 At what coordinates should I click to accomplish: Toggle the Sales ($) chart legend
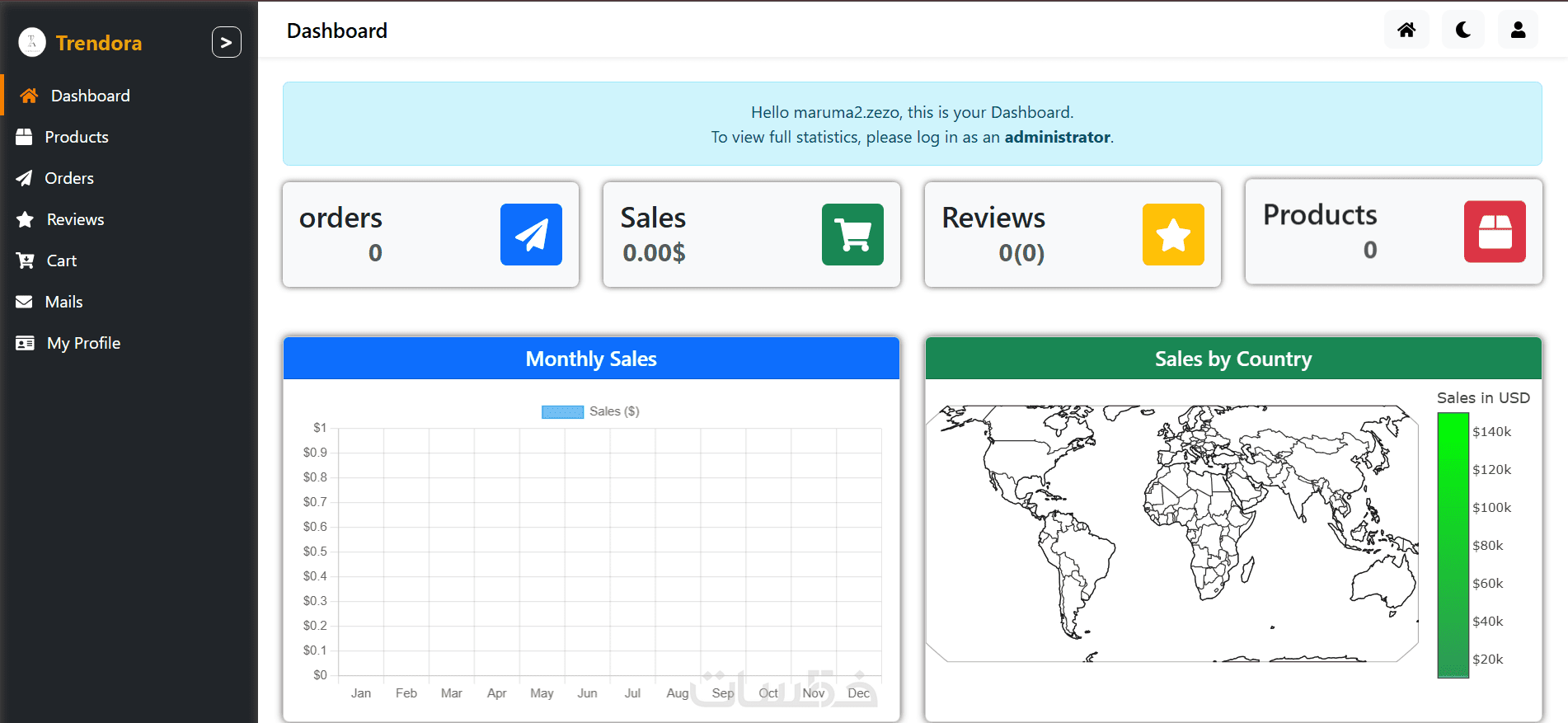(590, 411)
